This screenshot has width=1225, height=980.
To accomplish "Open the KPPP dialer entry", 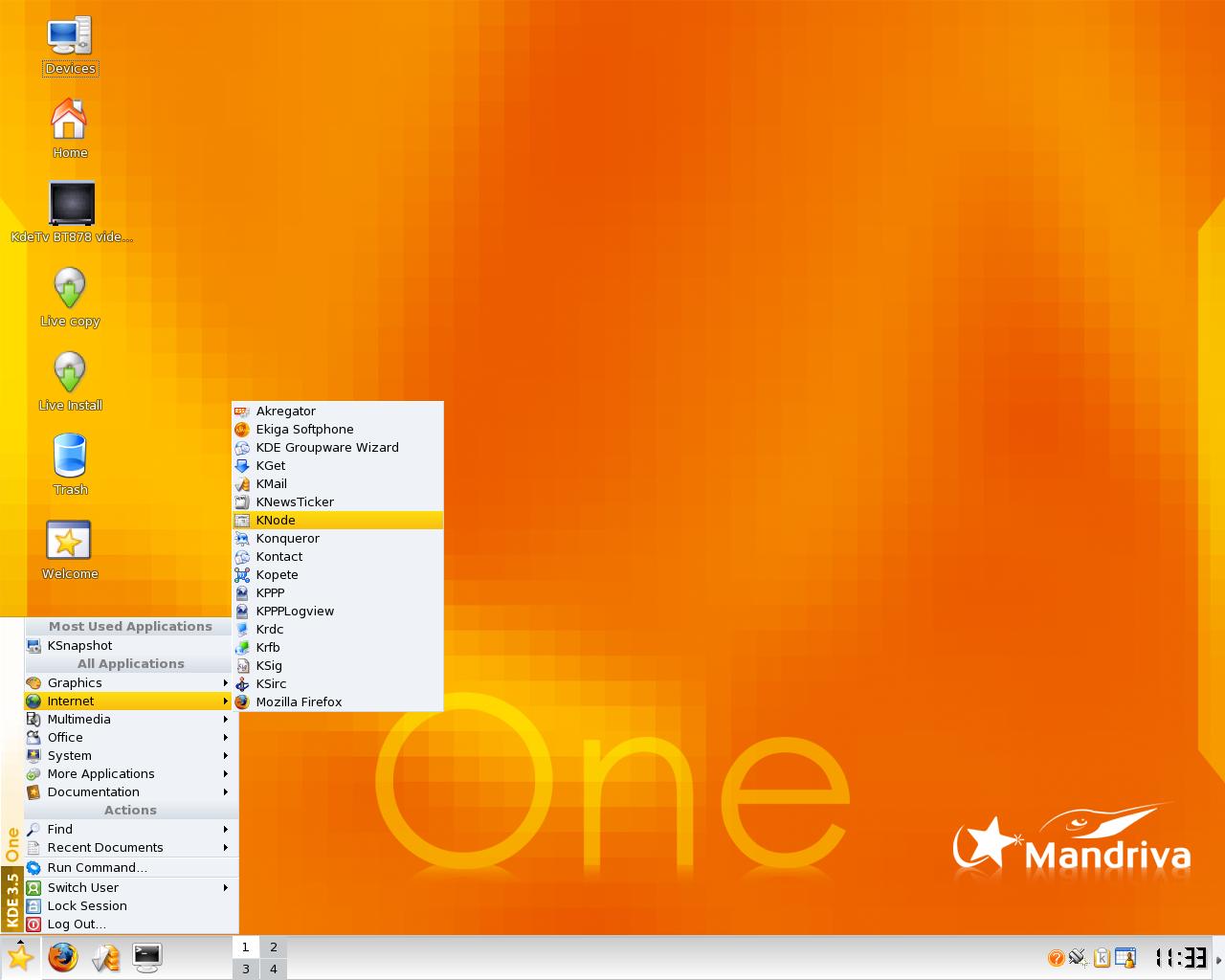I will [338, 592].
